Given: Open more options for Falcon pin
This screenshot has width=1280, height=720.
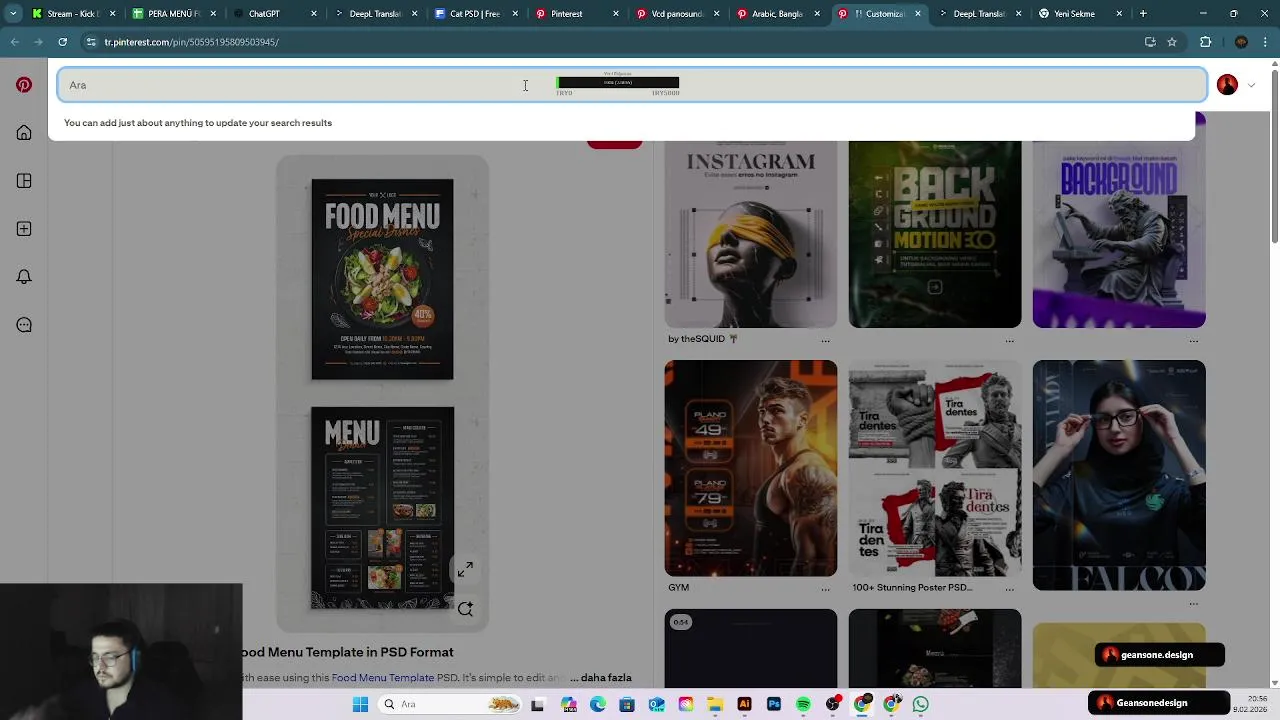Looking at the screenshot, I should (1193, 604).
